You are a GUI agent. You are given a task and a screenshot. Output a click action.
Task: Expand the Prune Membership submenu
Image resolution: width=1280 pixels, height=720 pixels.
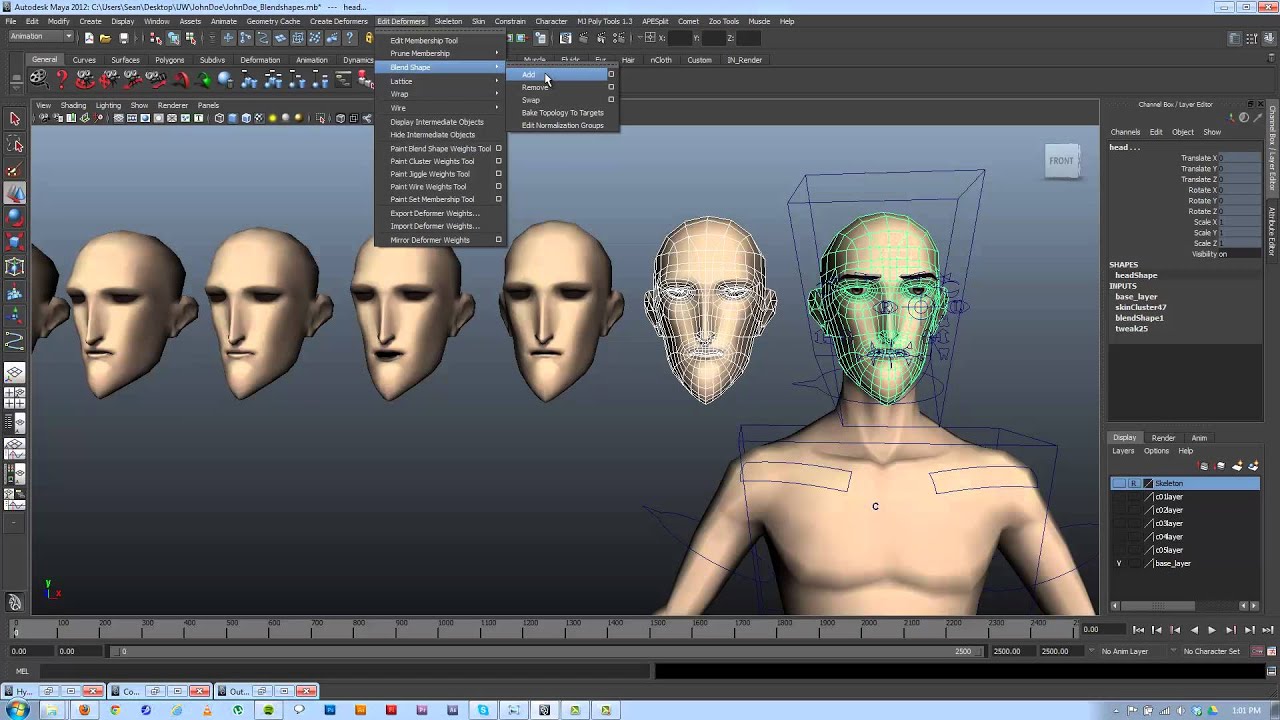click(x=440, y=53)
